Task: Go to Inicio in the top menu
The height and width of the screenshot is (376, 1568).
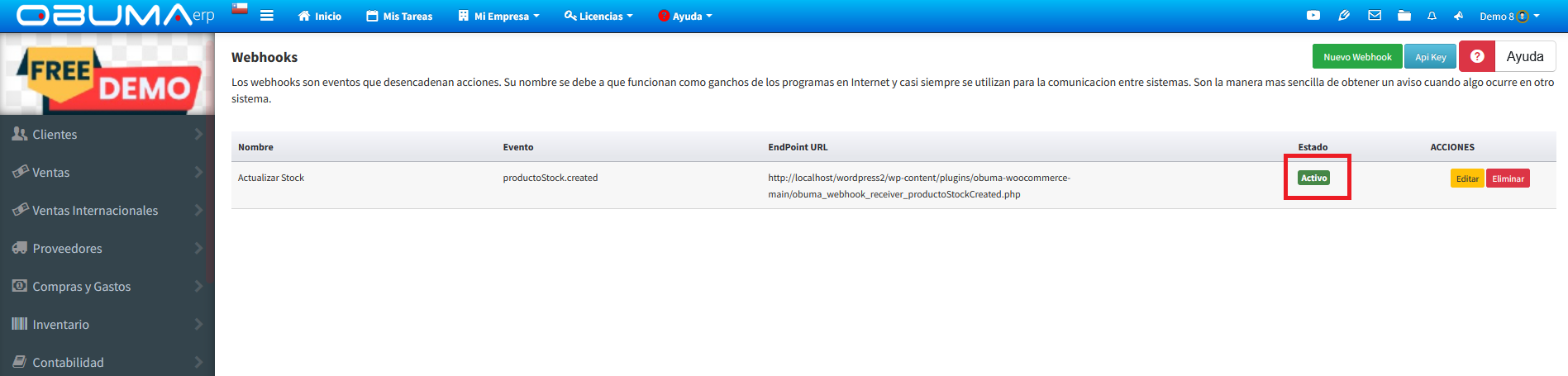Action: (320, 16)
